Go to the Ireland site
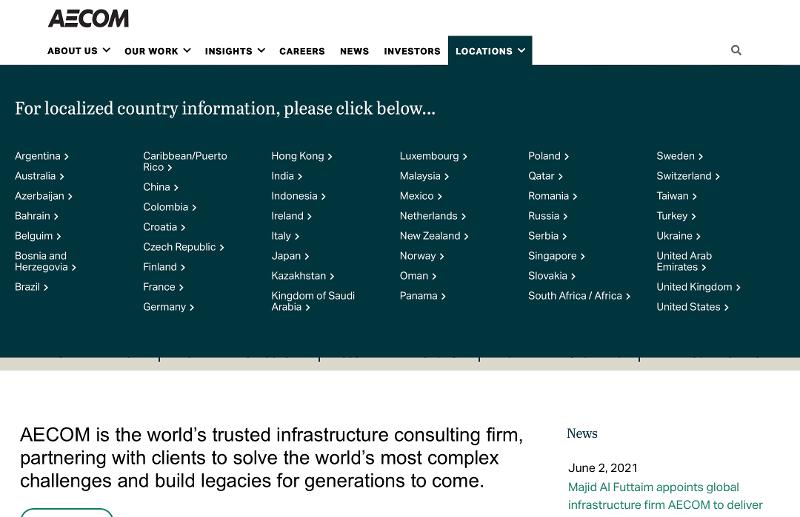This screenshot has width=800, height=517. (x=291, y=216)
